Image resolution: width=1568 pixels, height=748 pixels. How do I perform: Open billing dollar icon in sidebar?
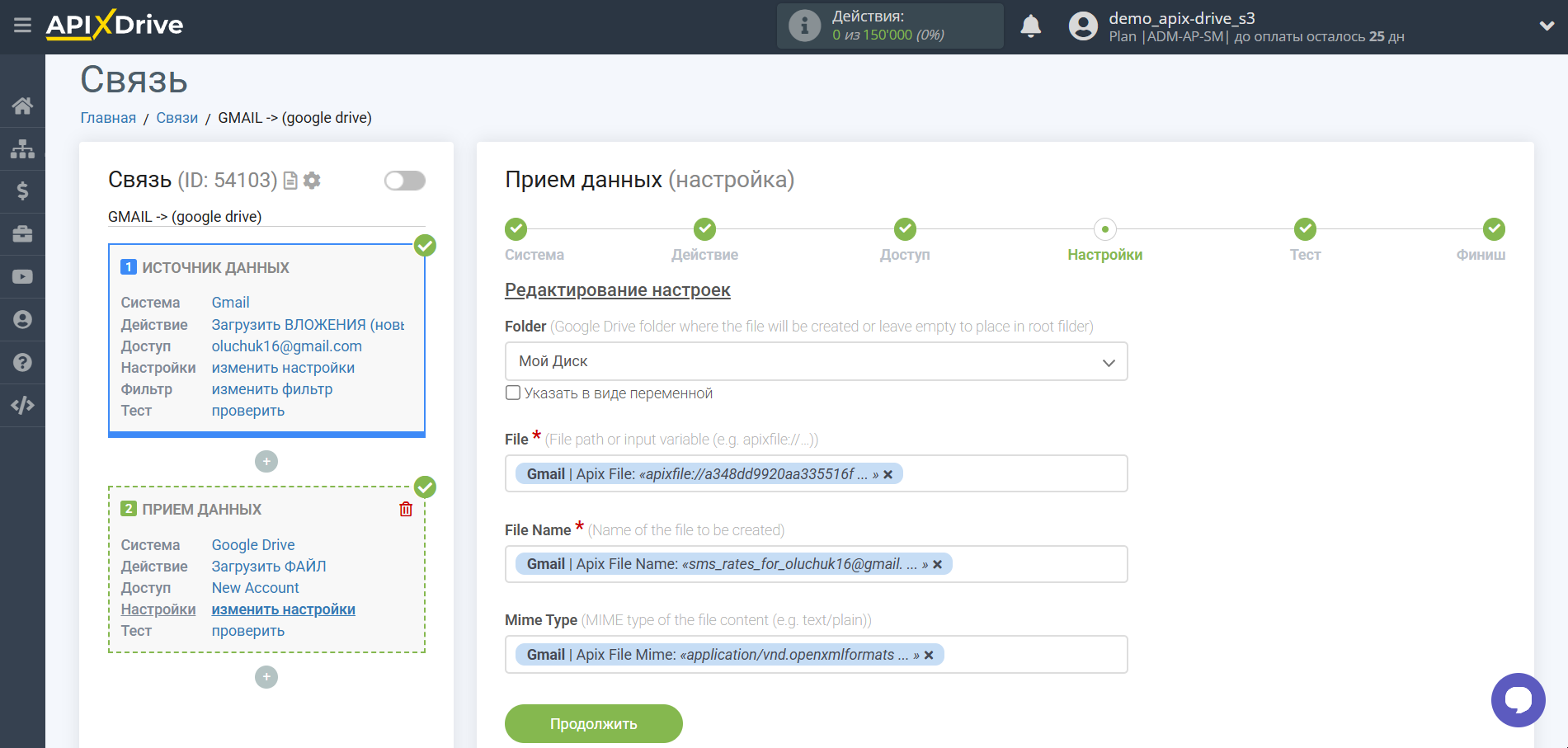(22, 191)
